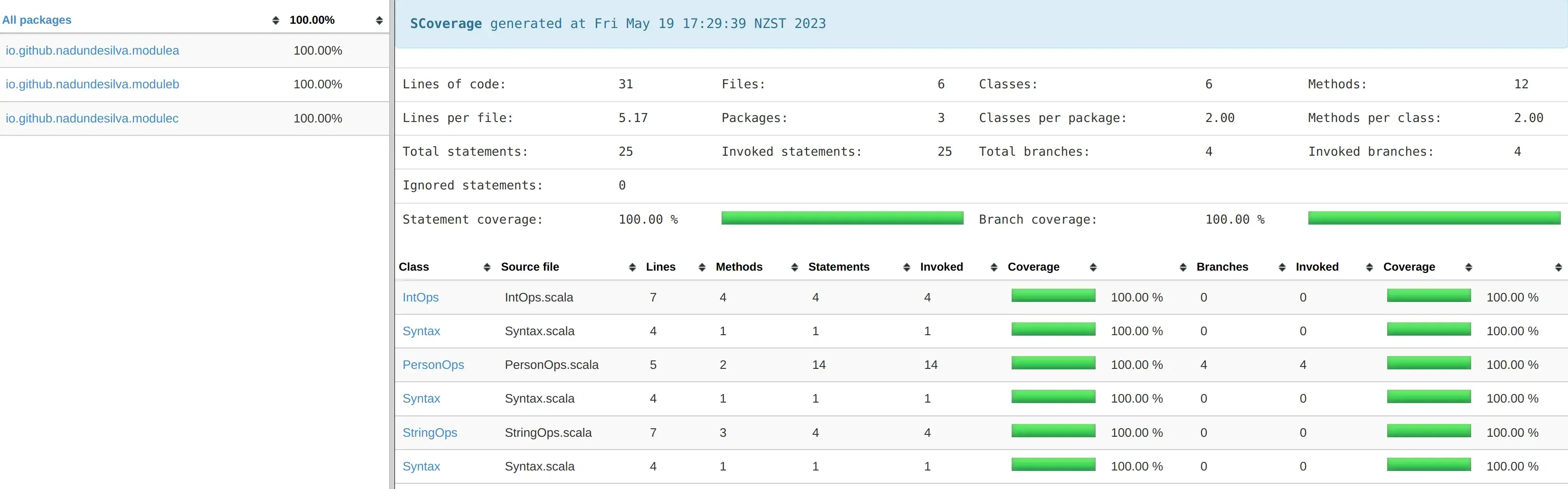Select the PersonOps.scala source file cell
Image resolution: width=1568 pixels, height=489 pixels.
pos(552,365)
